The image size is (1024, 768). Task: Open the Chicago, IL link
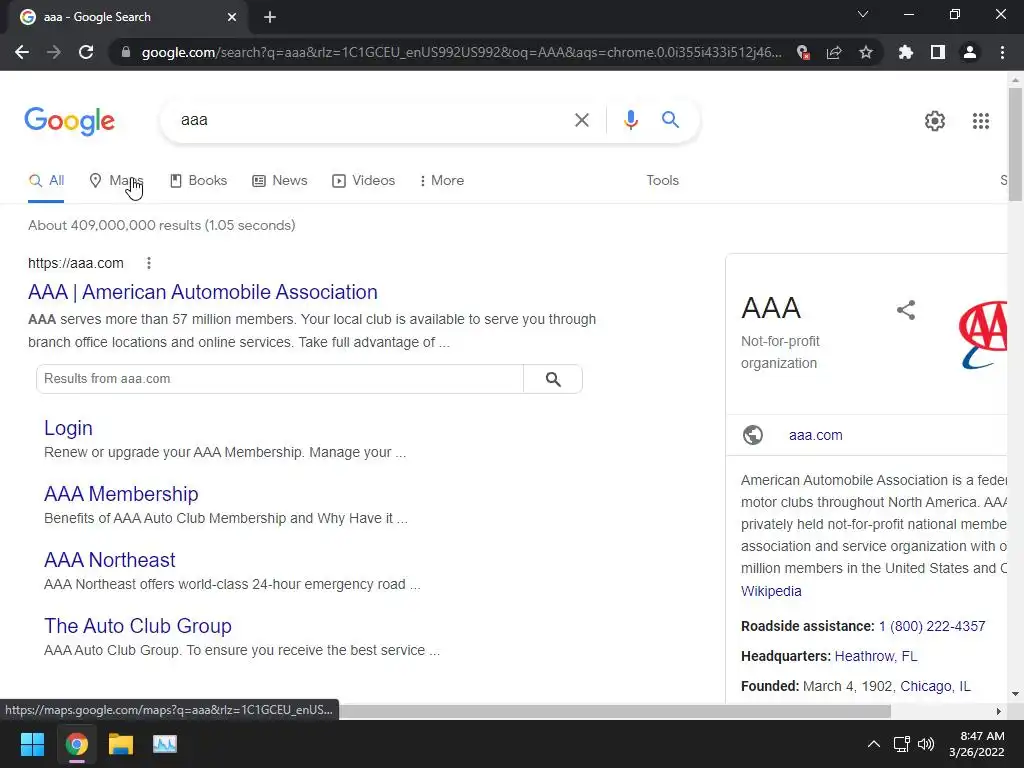pos(935,686)
